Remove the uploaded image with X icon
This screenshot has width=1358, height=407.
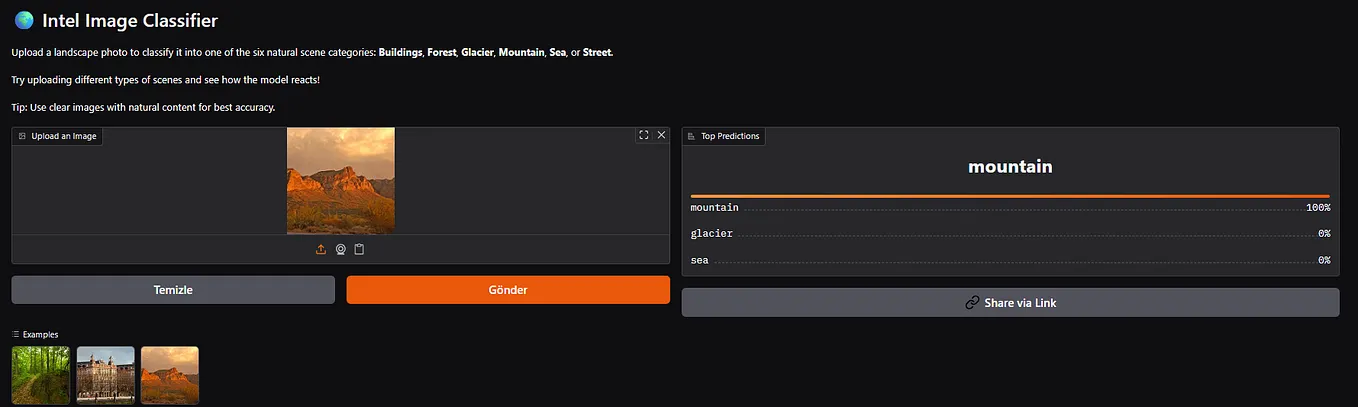[661, 135]
